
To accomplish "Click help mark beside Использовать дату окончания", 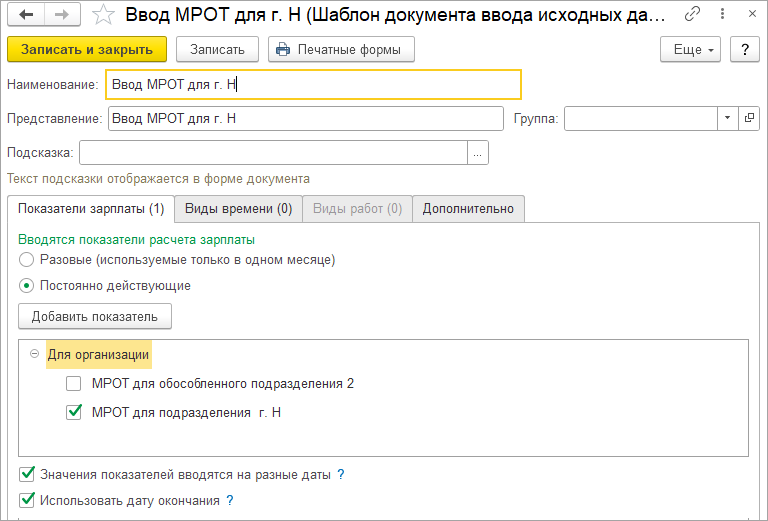I will 229,500.
